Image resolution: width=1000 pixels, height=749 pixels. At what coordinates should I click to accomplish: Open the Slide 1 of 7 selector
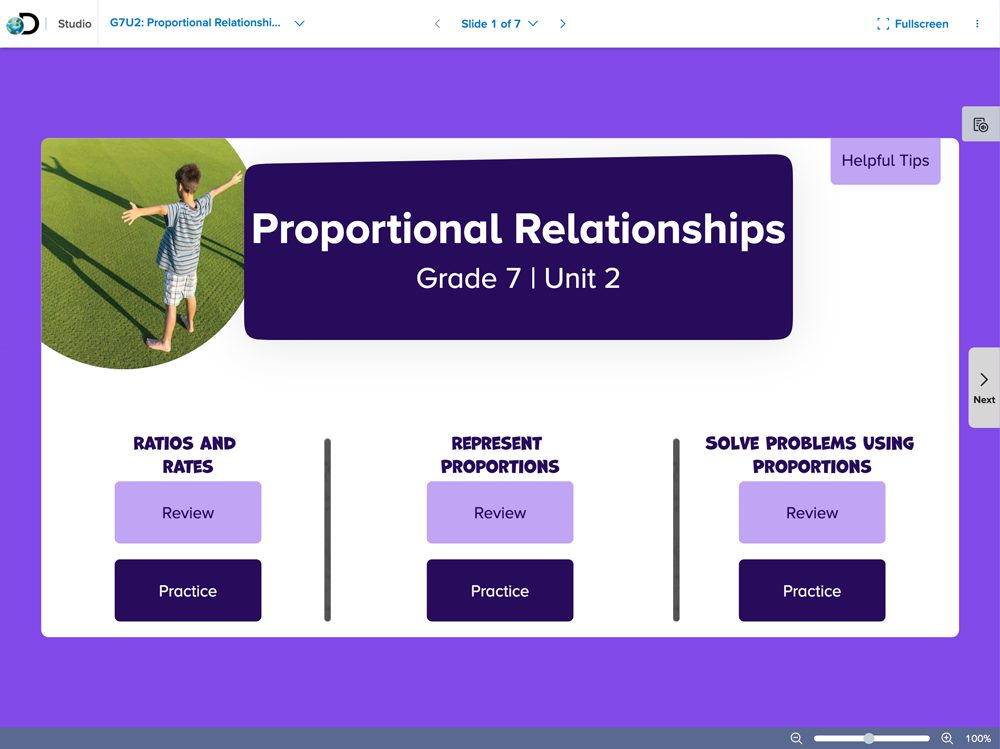(x=499, y=24)
